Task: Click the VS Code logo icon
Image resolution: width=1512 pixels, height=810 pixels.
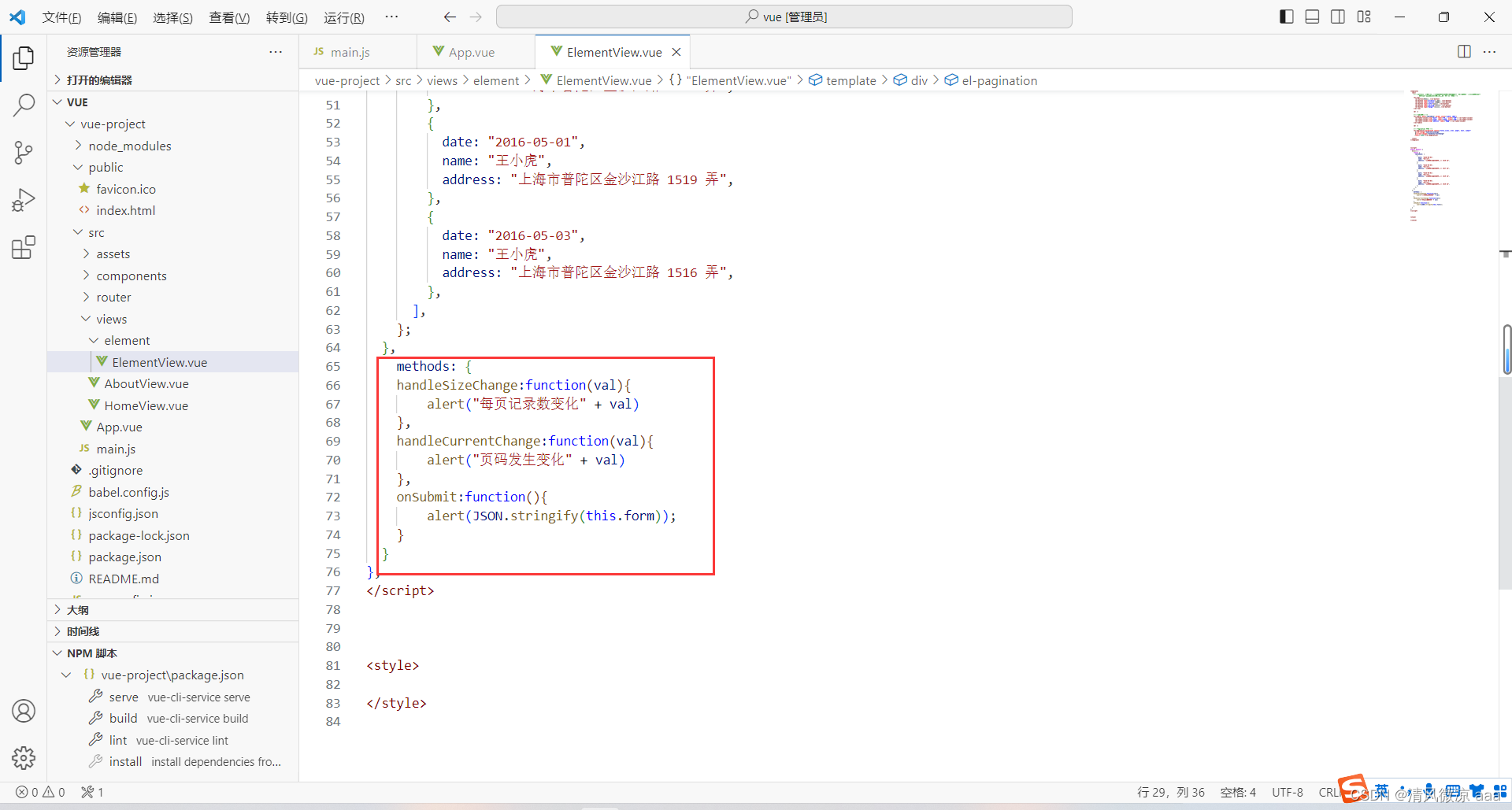Action: click(x=17, y=17)
